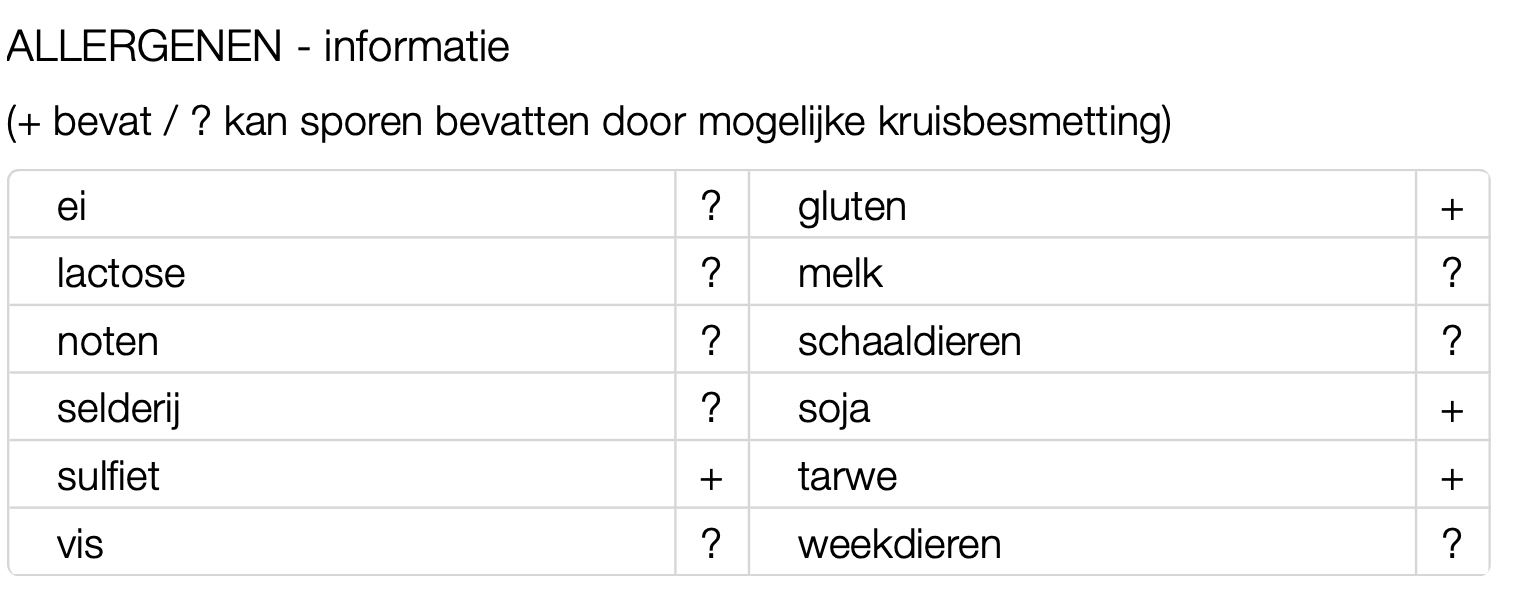Screen dimensions: 1518x616
Task: Click the plus sign next to soja
Action: [x=1452, y=410]
